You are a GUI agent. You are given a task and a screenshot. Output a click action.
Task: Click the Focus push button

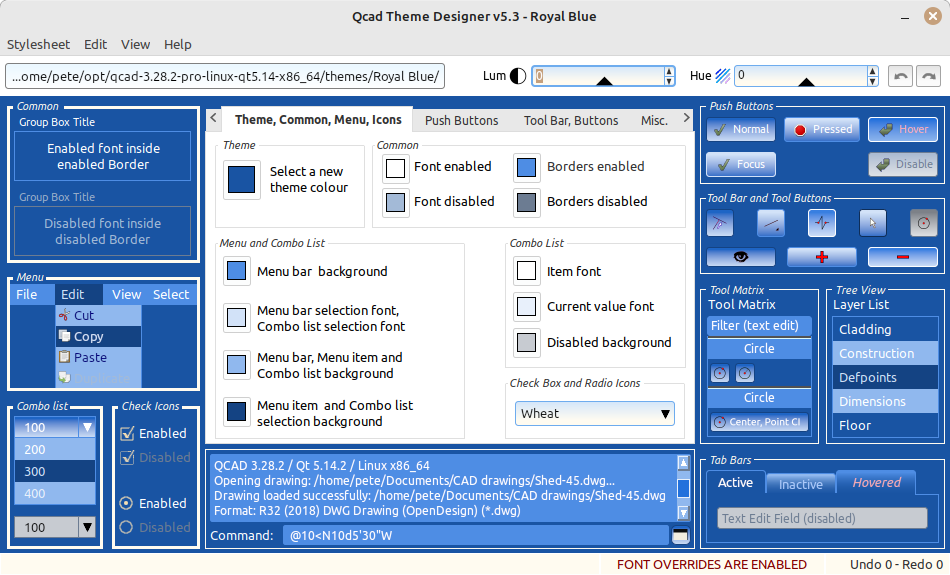pyautogui.click(x=740, y=164)
